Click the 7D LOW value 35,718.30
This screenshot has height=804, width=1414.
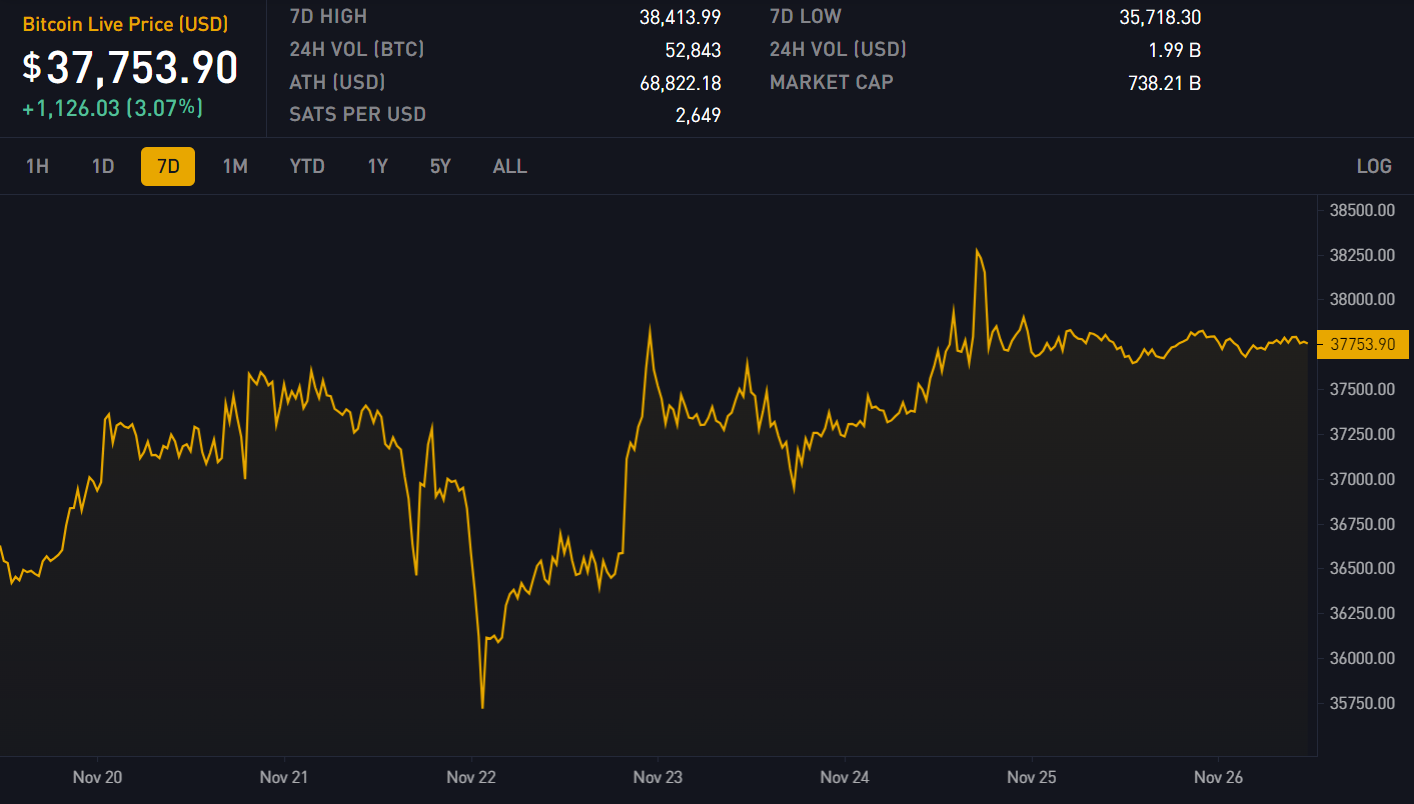coord(1160,17)
